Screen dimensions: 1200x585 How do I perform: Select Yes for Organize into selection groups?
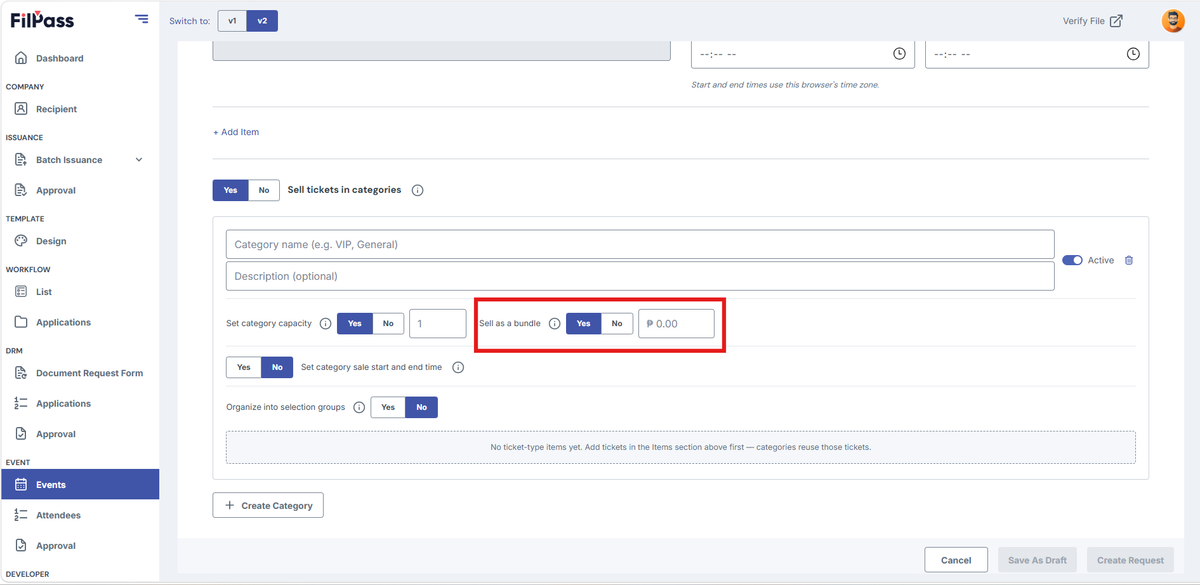(x=388, y=408)
